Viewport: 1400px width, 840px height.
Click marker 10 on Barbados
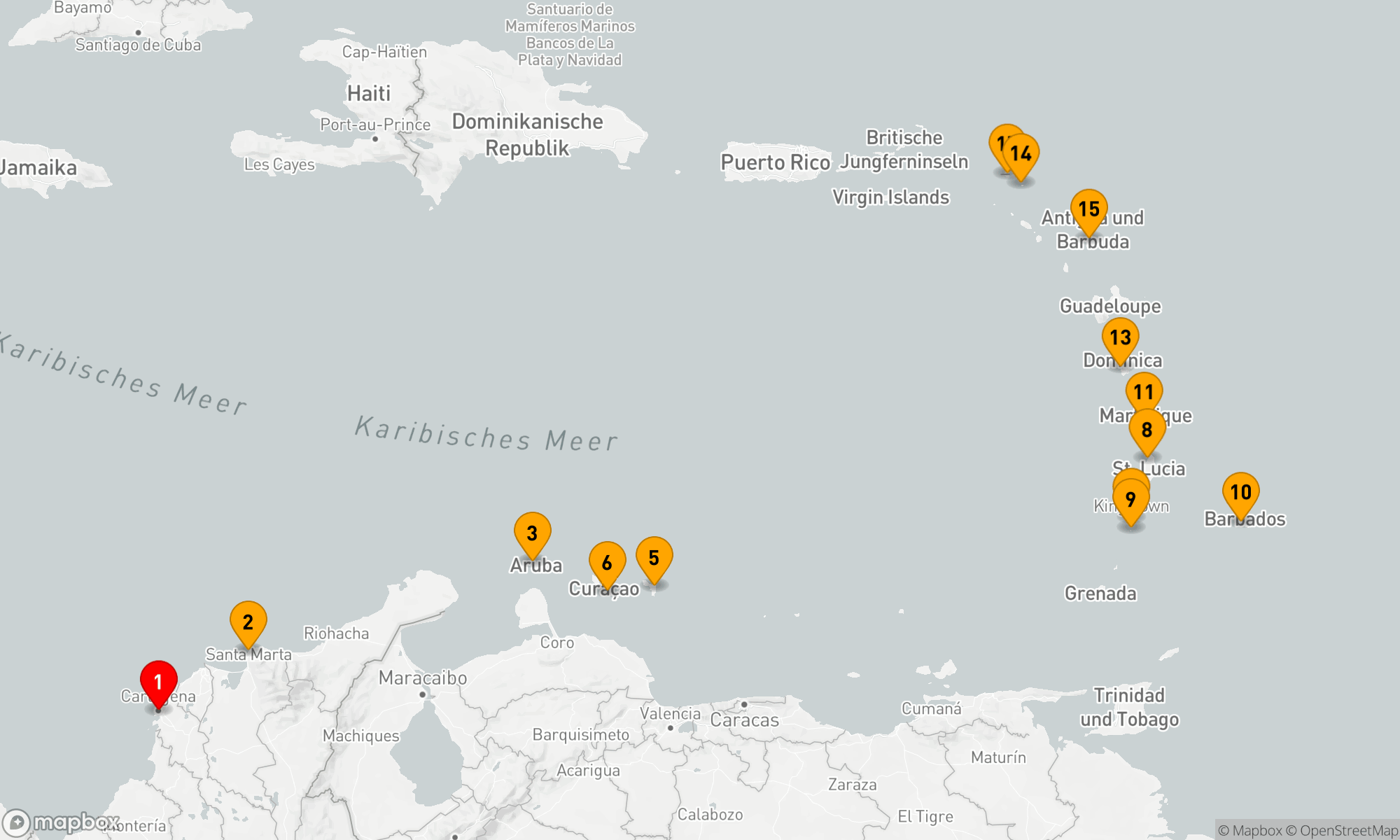(1240, 491)
